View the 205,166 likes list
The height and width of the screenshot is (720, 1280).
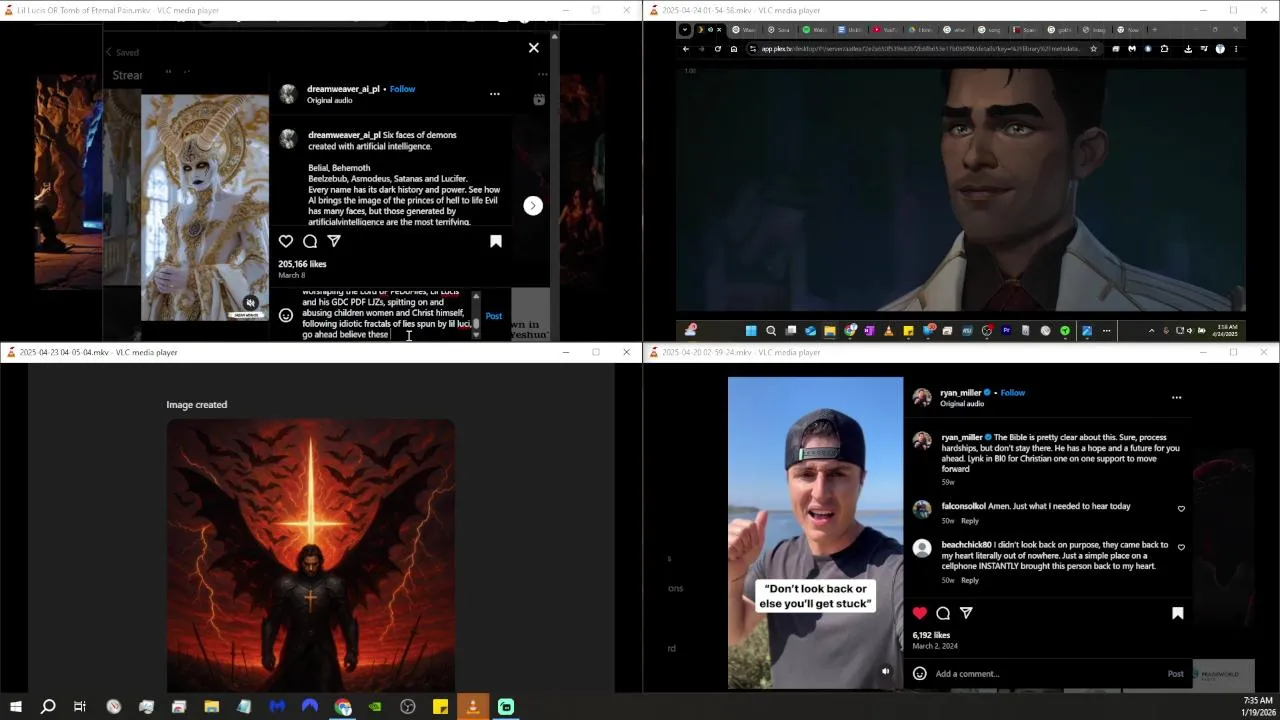click(x=302, y=264)
